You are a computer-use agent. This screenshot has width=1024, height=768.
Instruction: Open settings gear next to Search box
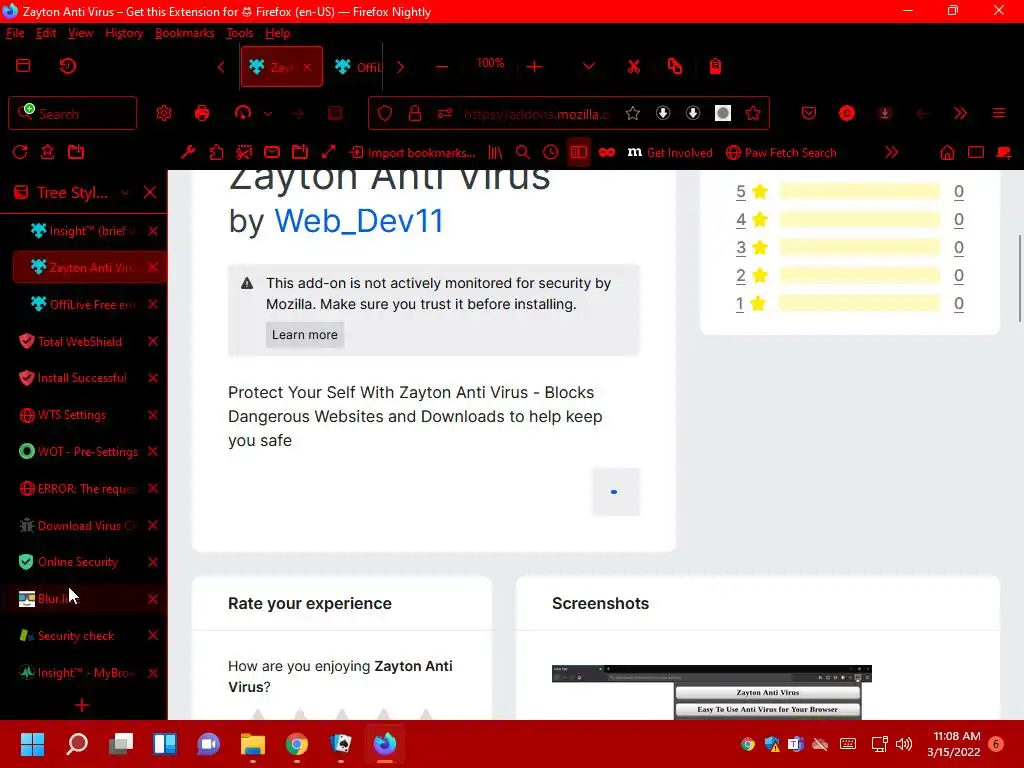tap(163, 114)
